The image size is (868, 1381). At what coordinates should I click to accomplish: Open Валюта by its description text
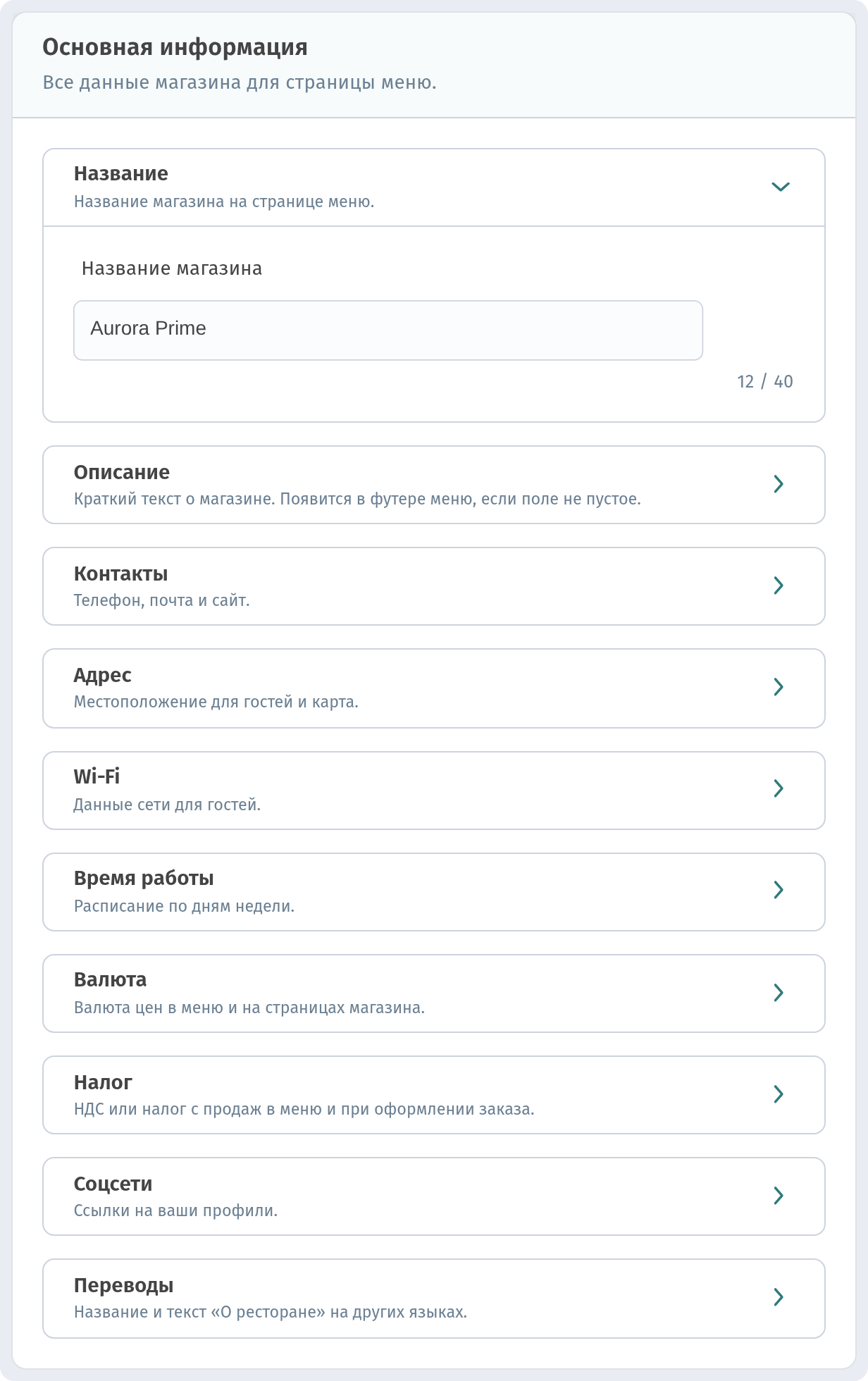pos(249,1008)
